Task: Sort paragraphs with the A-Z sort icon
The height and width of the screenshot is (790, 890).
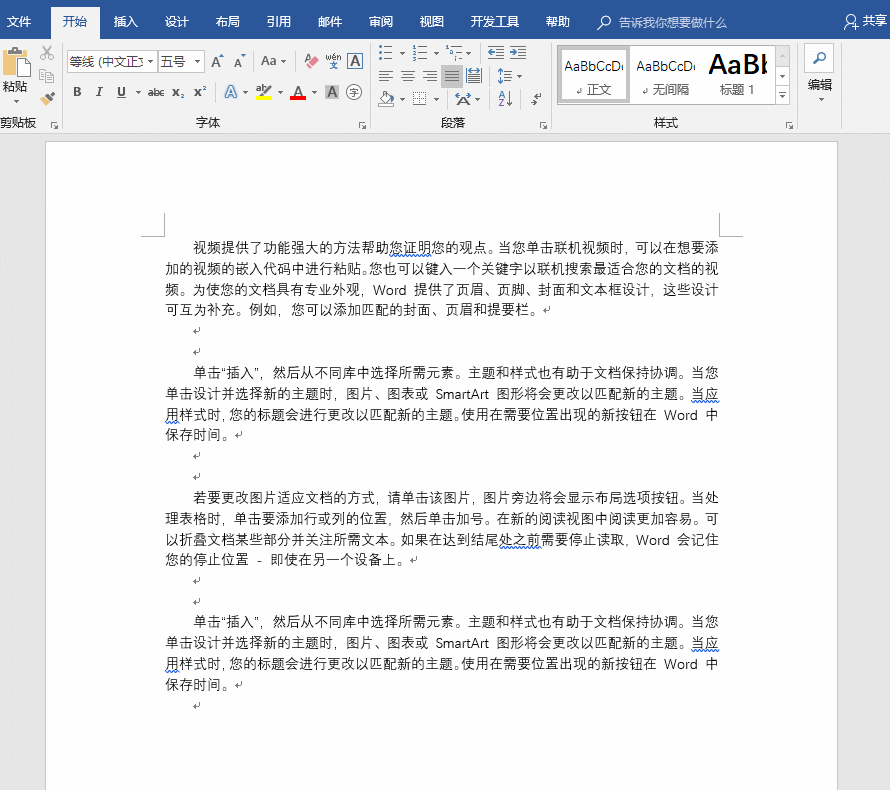Action: [x=503, y=99]
